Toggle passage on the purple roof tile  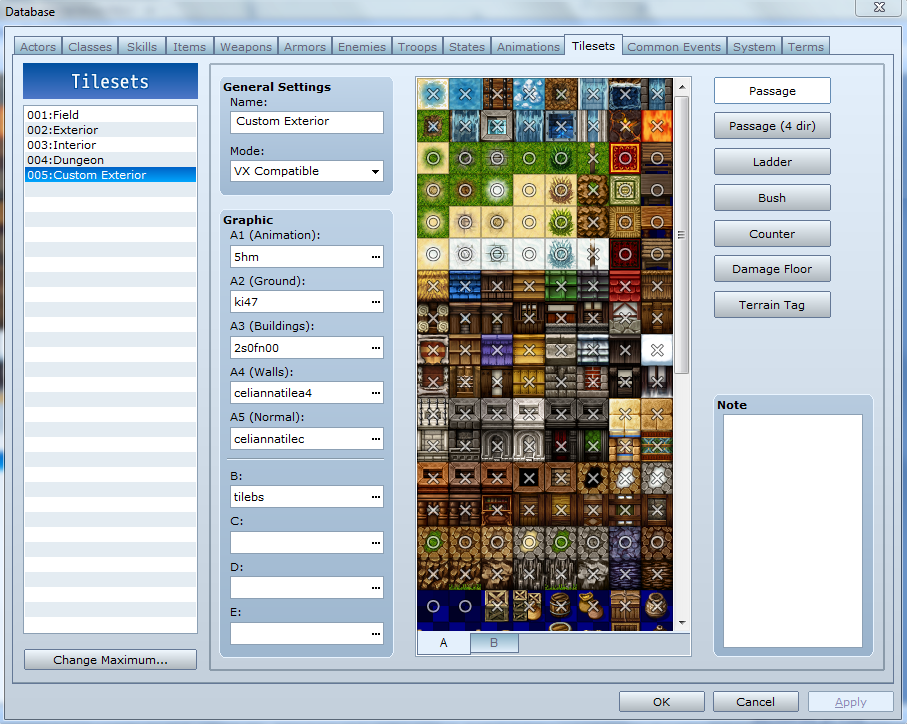(497, 350)
